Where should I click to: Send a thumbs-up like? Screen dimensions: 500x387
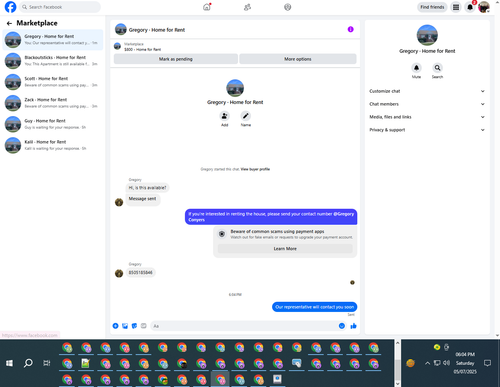[x=354, y=326]
